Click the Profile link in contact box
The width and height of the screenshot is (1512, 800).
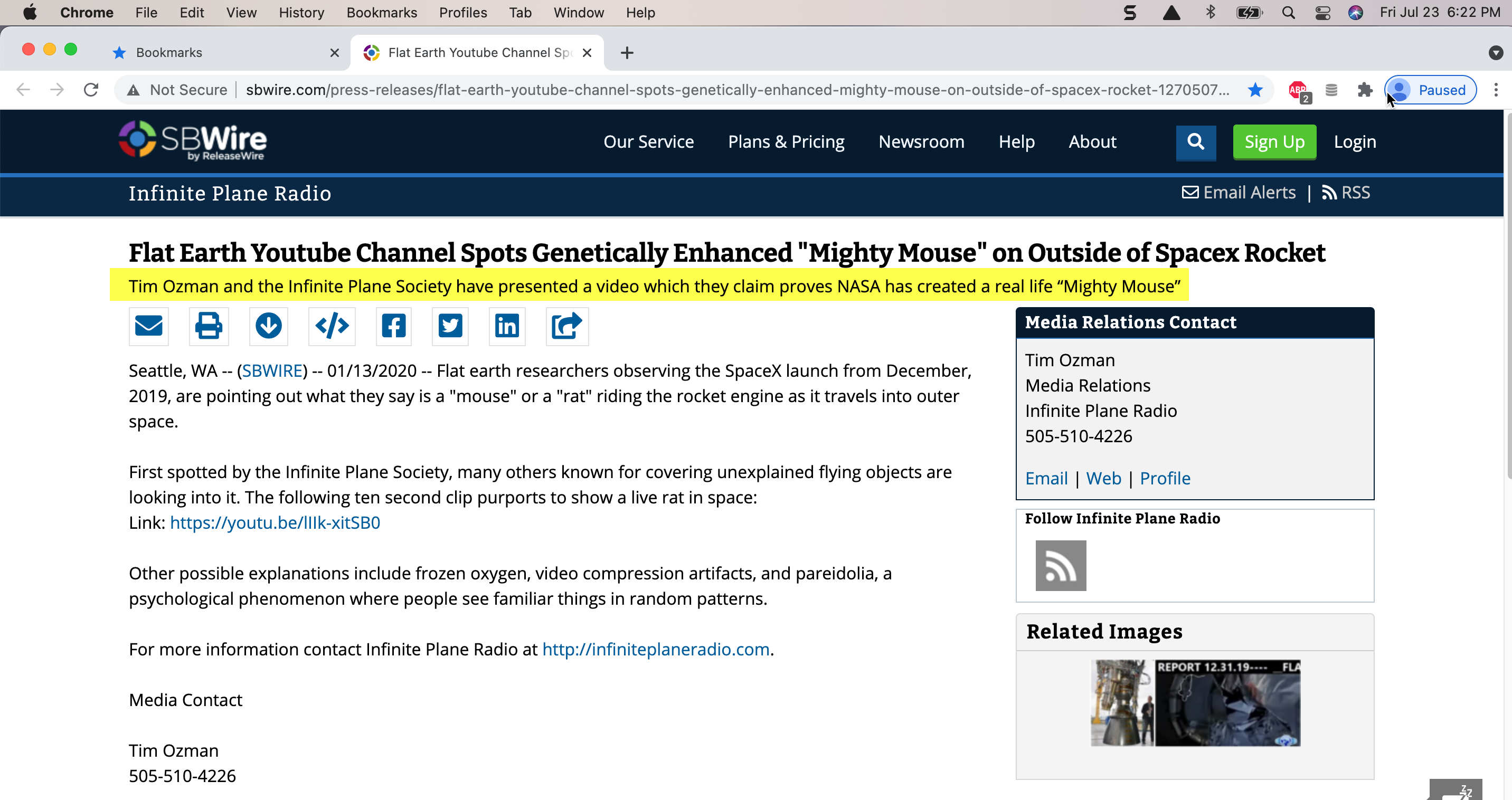point(1165,479)
